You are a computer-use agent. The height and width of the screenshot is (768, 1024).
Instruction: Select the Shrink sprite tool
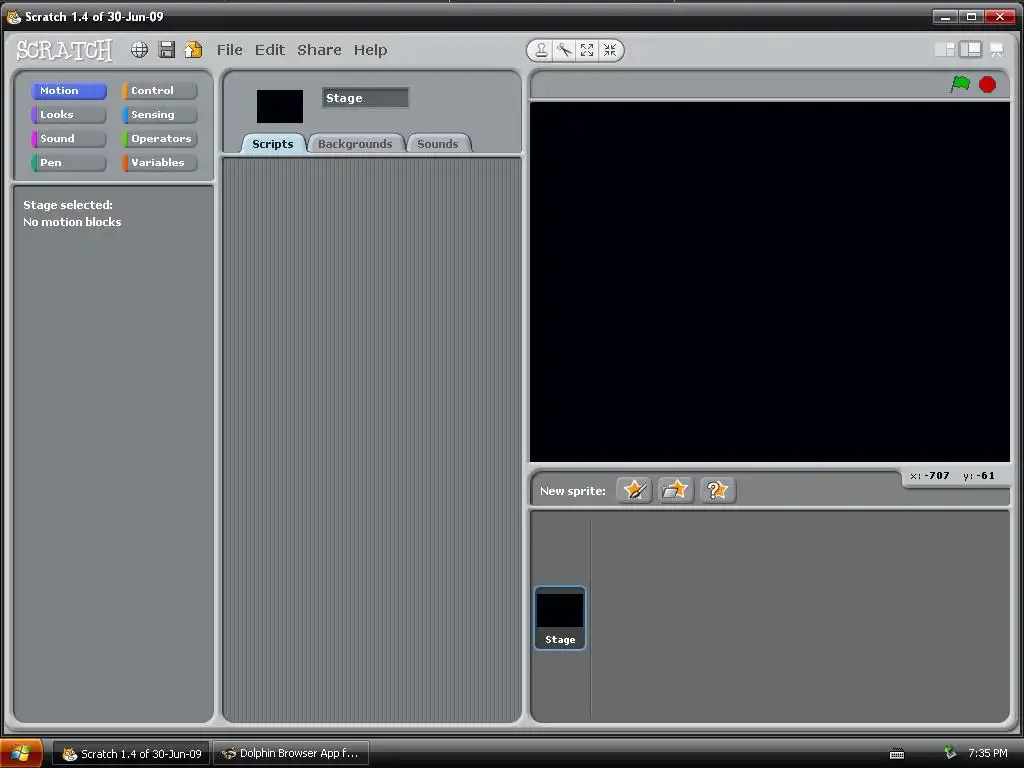[610, 50]
